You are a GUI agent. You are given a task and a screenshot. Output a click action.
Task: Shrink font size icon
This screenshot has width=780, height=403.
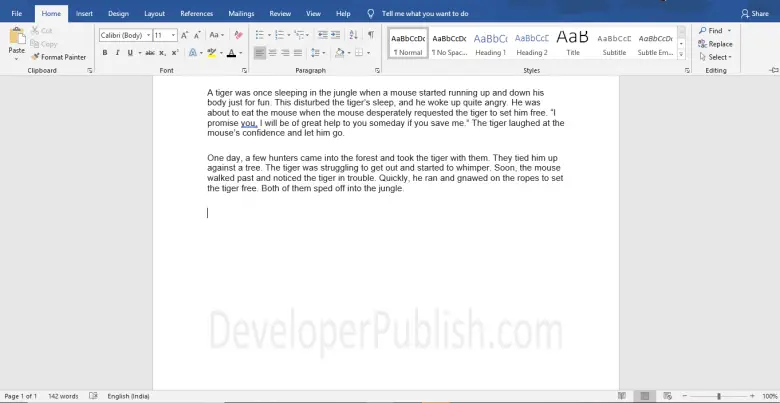coord(197,35)
